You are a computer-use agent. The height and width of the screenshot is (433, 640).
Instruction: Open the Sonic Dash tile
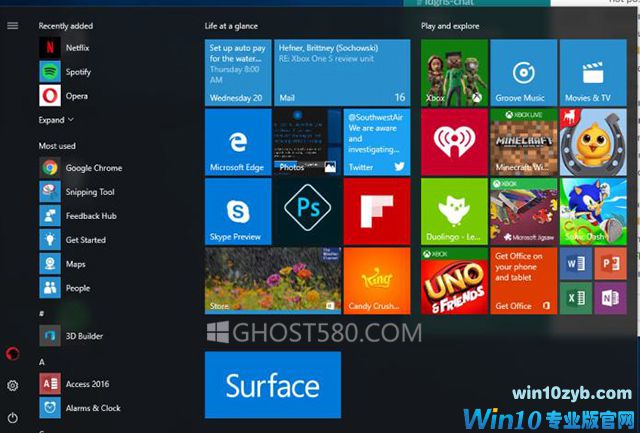pos(593,211)
